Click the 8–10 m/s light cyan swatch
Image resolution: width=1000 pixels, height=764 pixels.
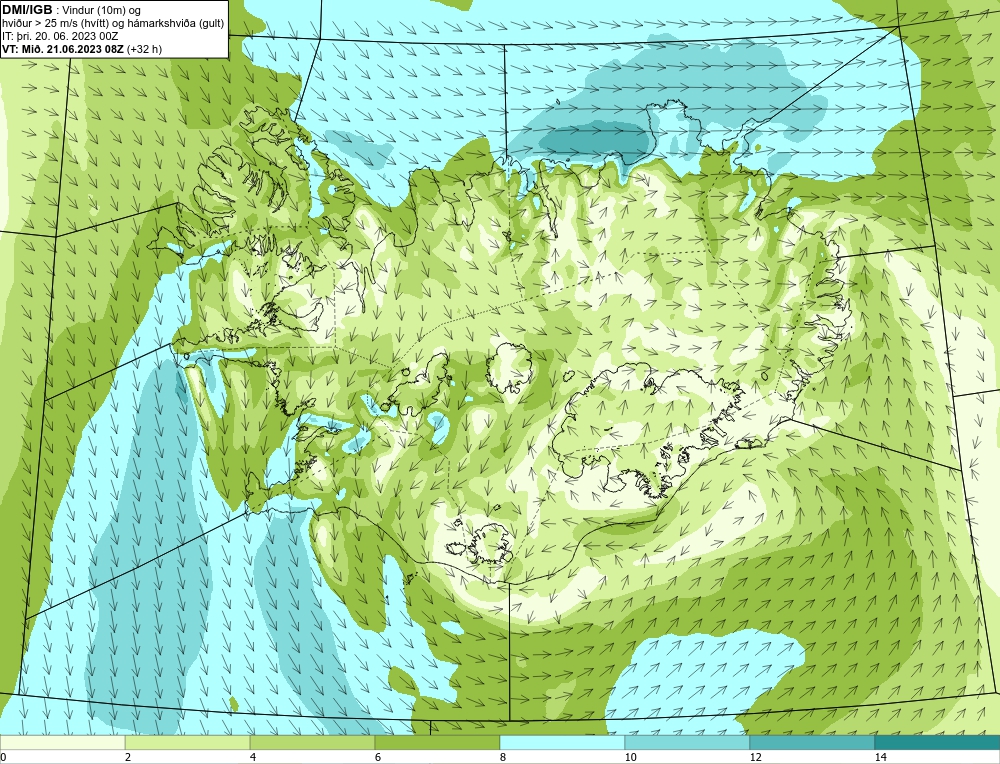coord(562,743)
